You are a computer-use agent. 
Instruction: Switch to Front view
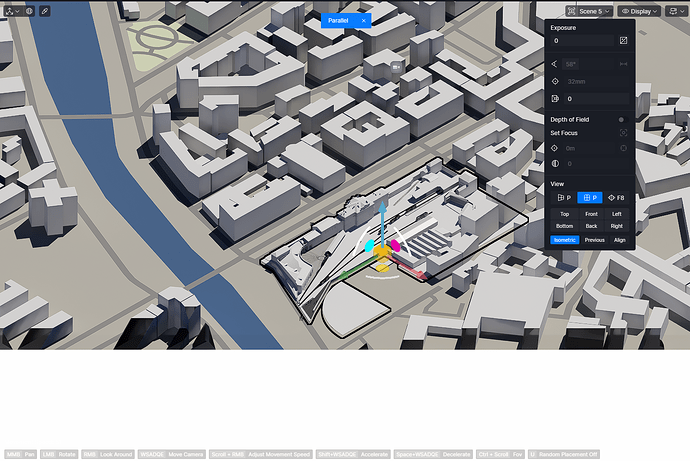[x=591, y=214]
